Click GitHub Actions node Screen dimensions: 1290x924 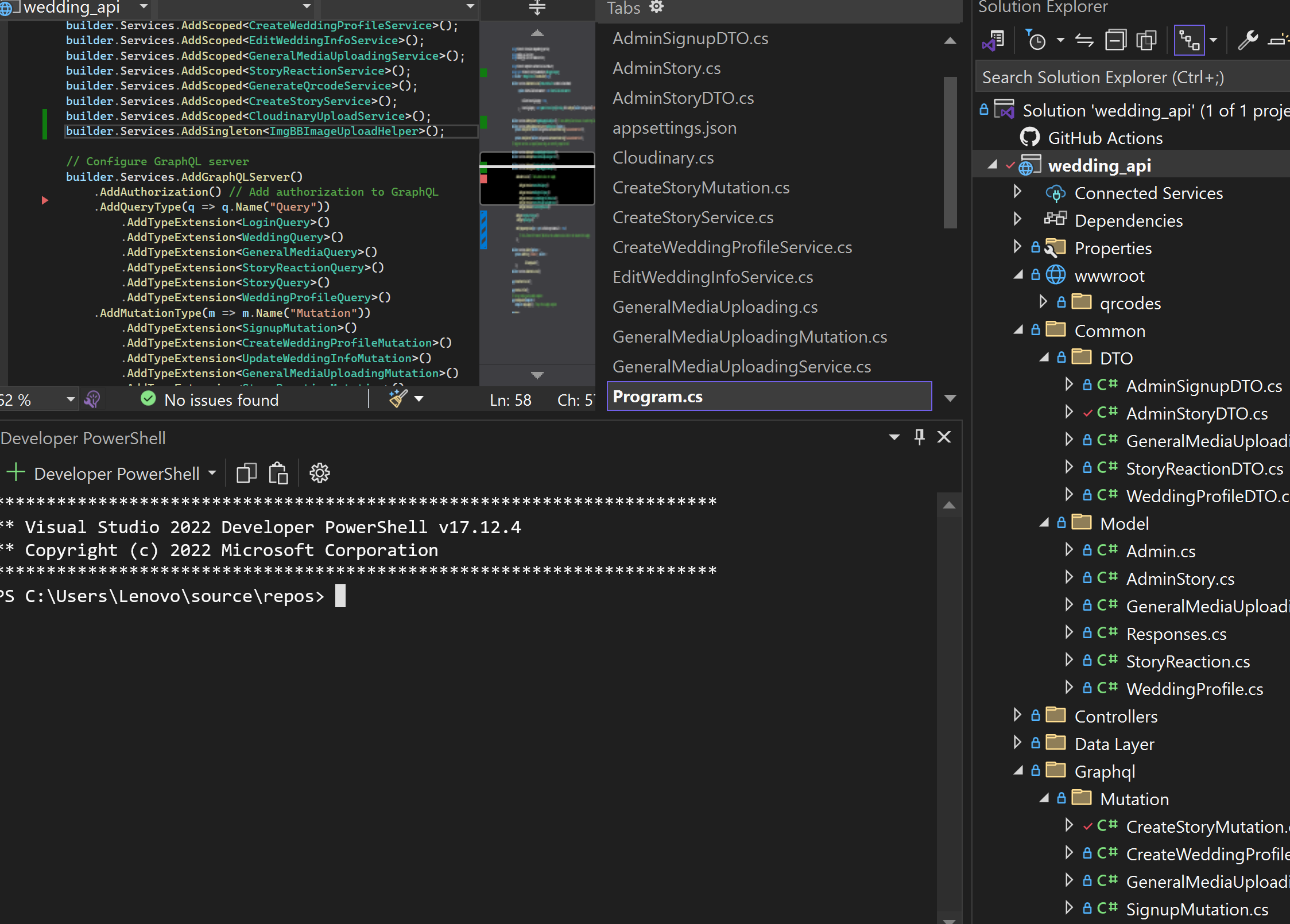tap(1105, 138)
